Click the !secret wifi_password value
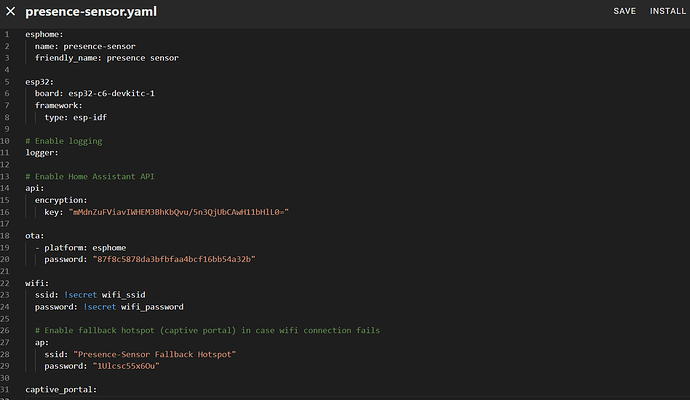Image resolution: width=690 pixels, height=400 pixels. tap(138, 306)
